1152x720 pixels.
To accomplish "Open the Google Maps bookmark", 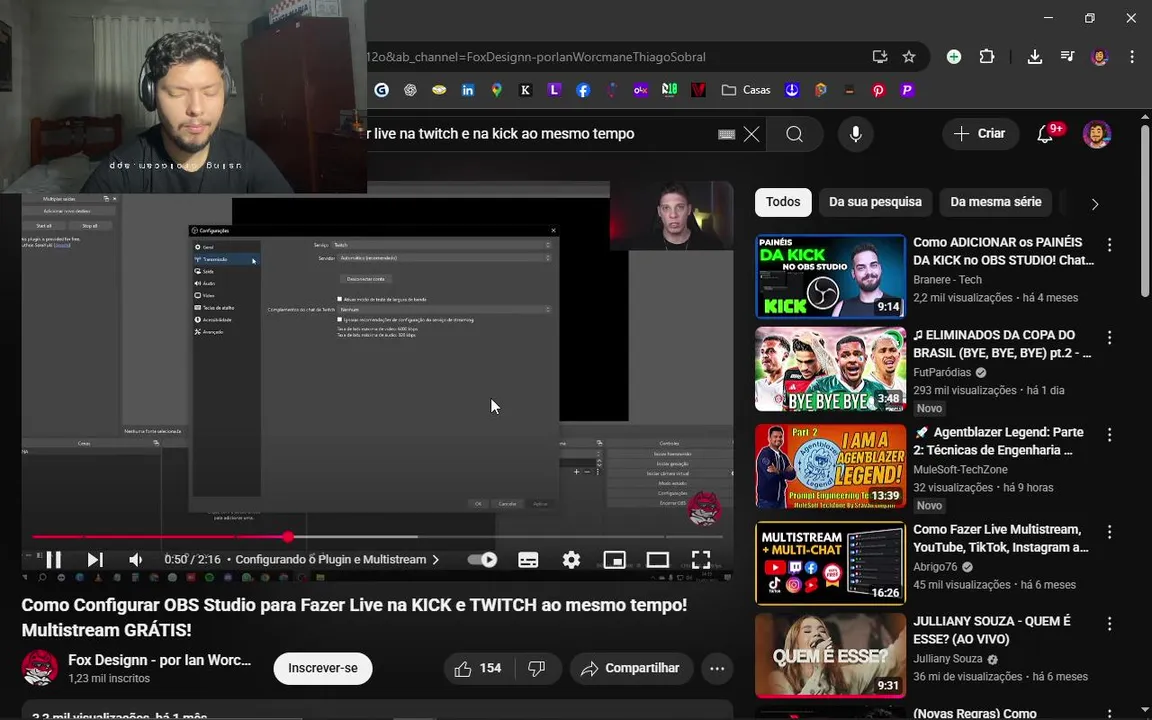I will 497,90.
